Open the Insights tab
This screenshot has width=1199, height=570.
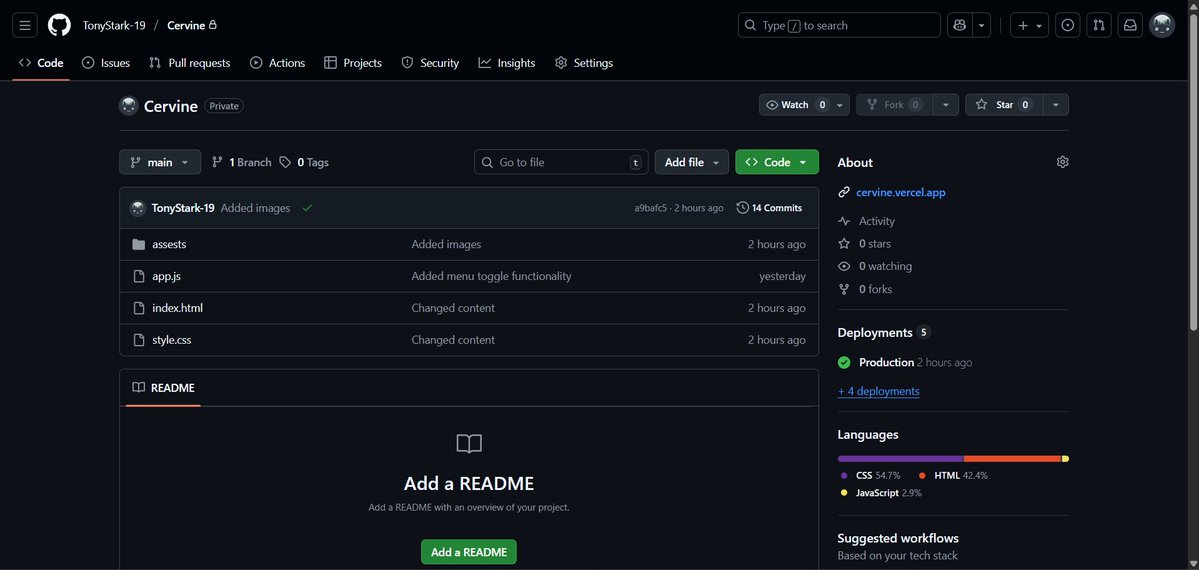(x=507, y=63)
